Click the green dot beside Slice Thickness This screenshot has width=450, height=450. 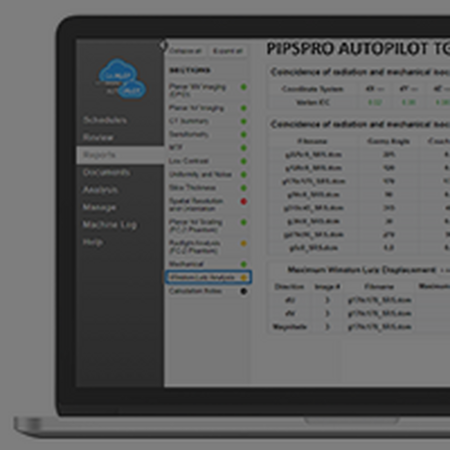(244, 188)
